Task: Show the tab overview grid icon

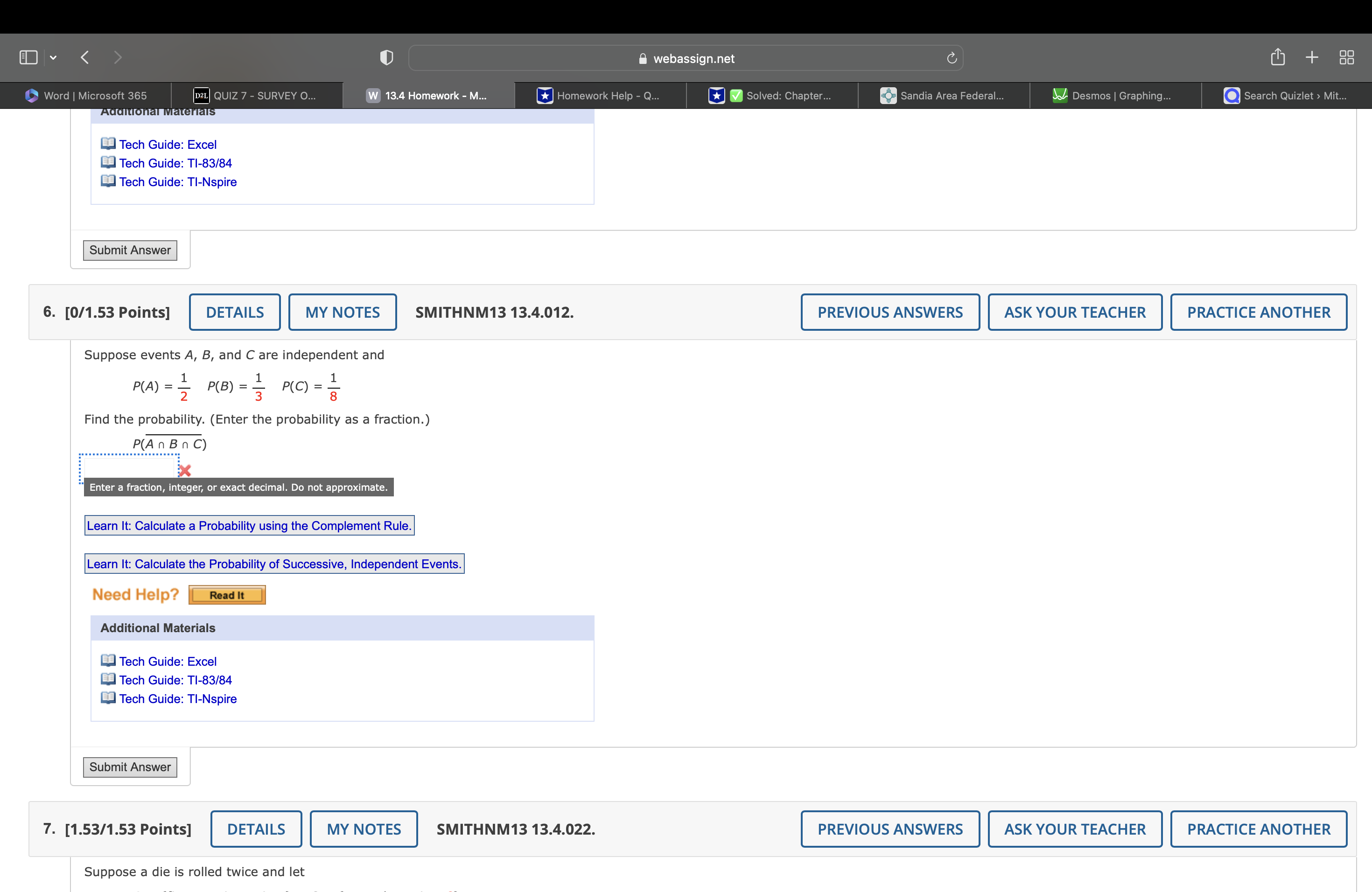Action: coord(1347,57)
